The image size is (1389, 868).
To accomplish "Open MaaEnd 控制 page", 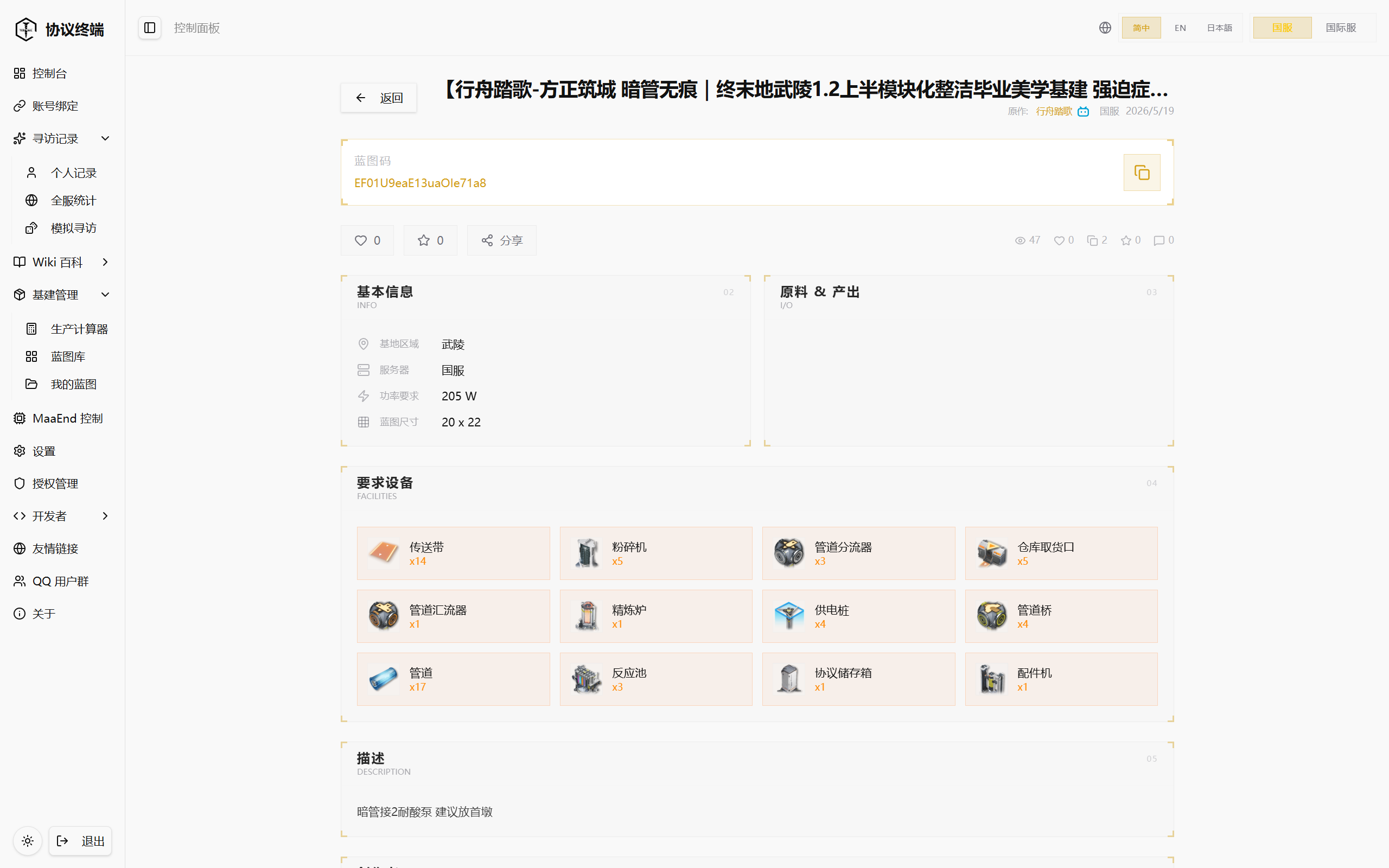I will (x=62, y=418).
